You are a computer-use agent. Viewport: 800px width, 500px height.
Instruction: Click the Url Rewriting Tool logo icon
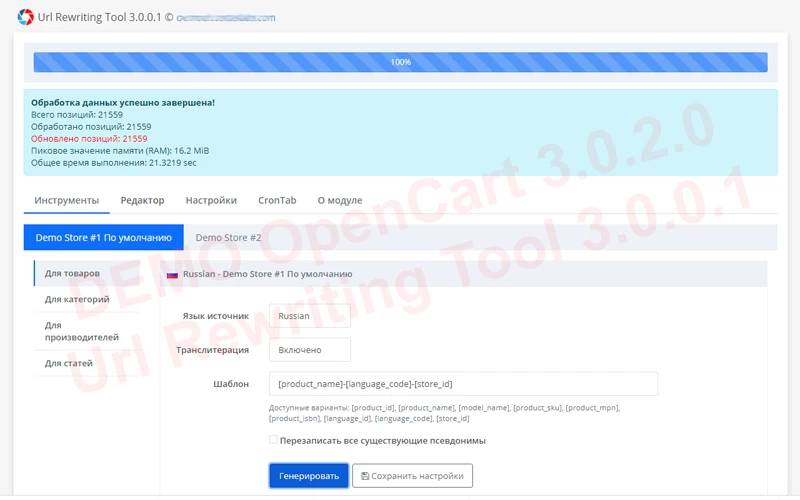tap(25, 17)
